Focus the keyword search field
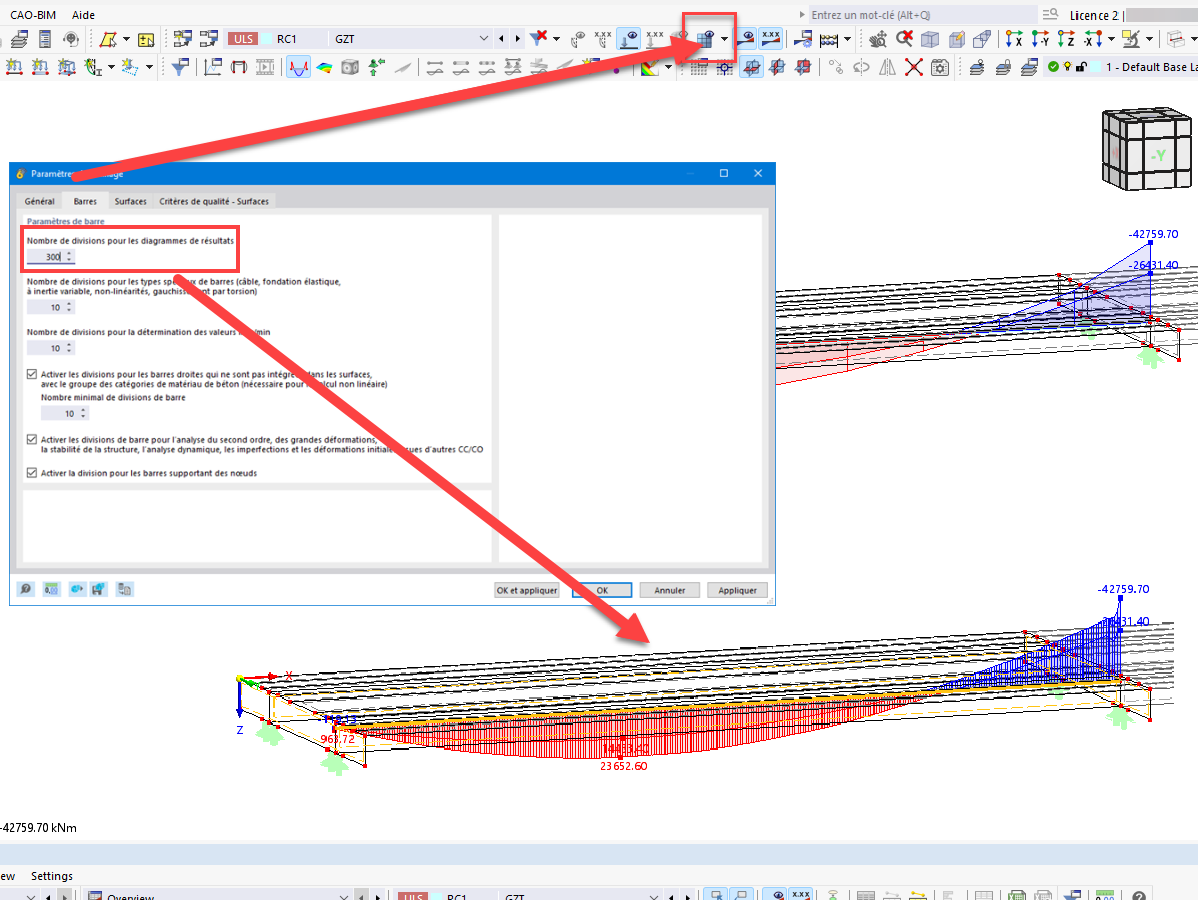The width and height of the screenshot is (1198, 900). click(x=922, y=15)
